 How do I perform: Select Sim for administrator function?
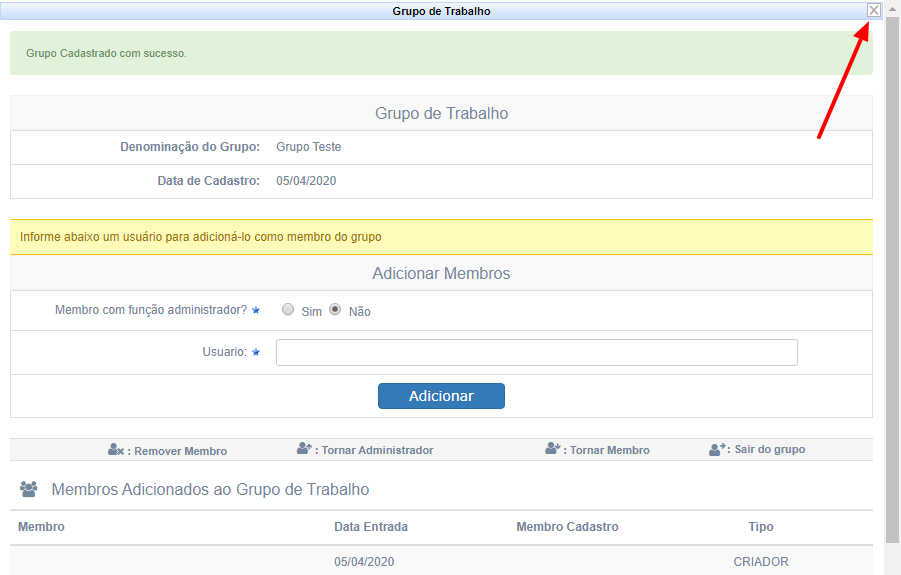(x=288, y=310)
